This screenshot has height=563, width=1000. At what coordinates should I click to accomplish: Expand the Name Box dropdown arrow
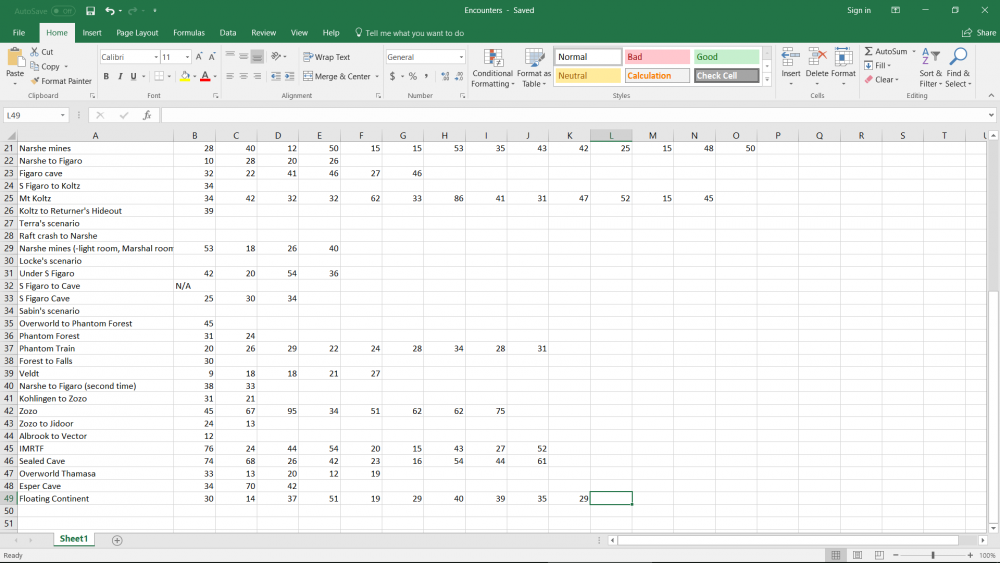(62, 115)
